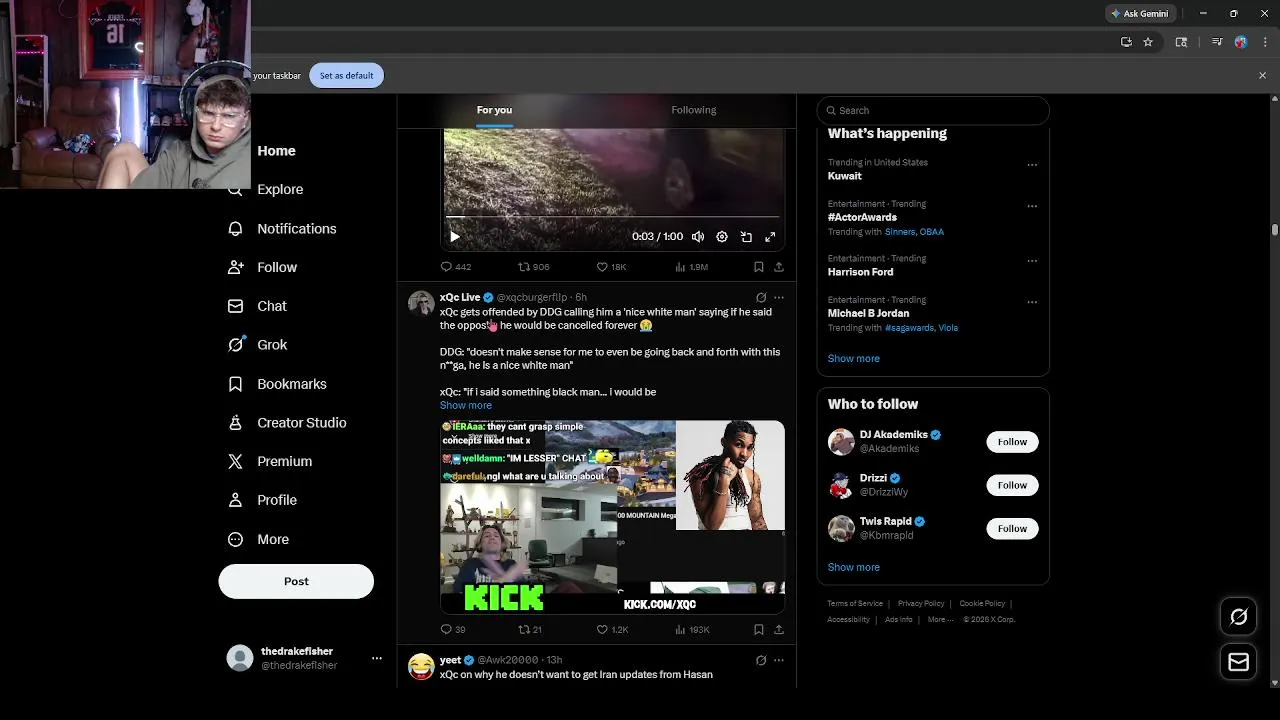Open the xQc Kick stream image
Image resolution: width=1280 pixels, height=720 pixels.
click(x=612, y=516)
